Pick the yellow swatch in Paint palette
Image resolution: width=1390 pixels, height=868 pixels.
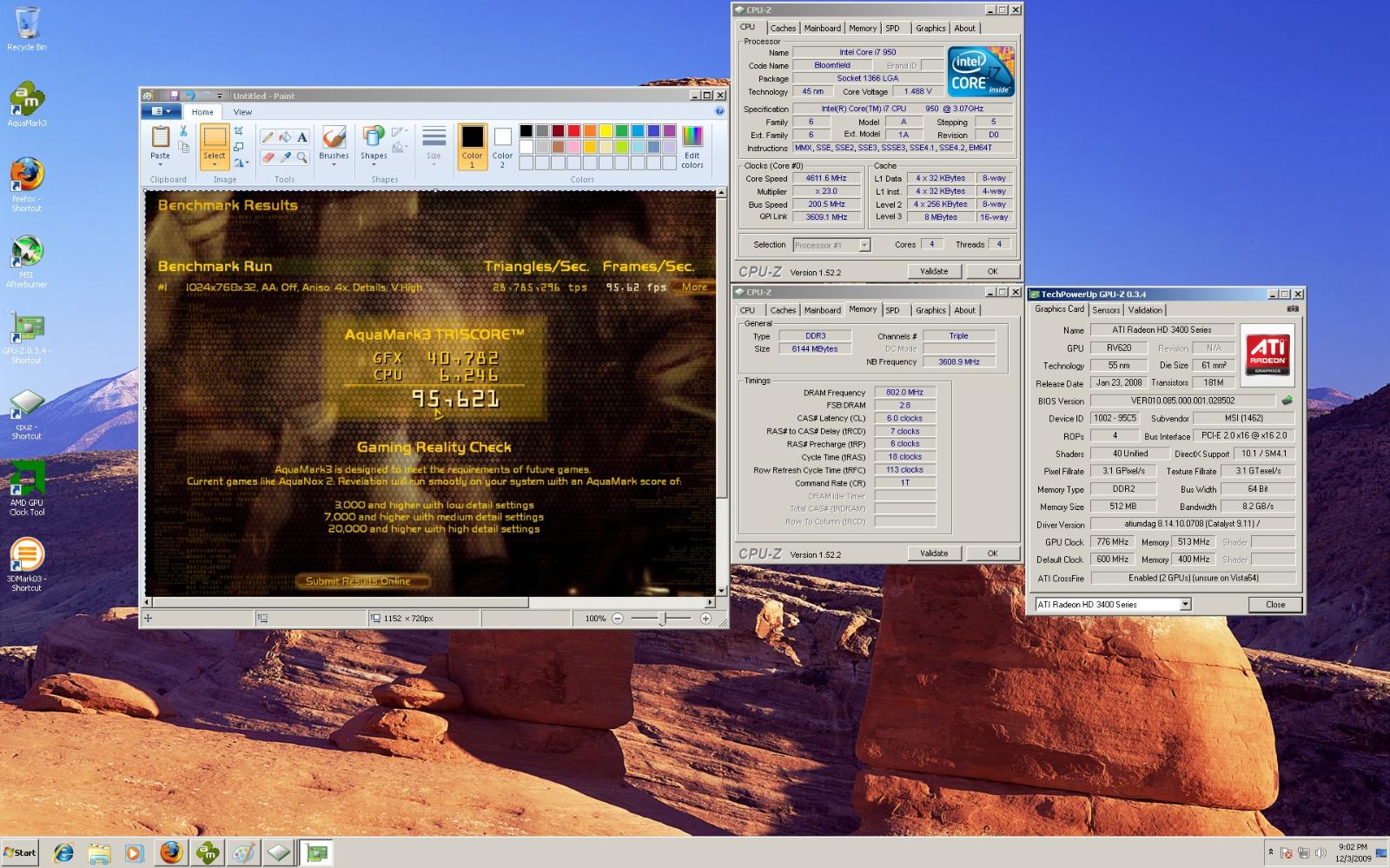(x=606, y=131)
